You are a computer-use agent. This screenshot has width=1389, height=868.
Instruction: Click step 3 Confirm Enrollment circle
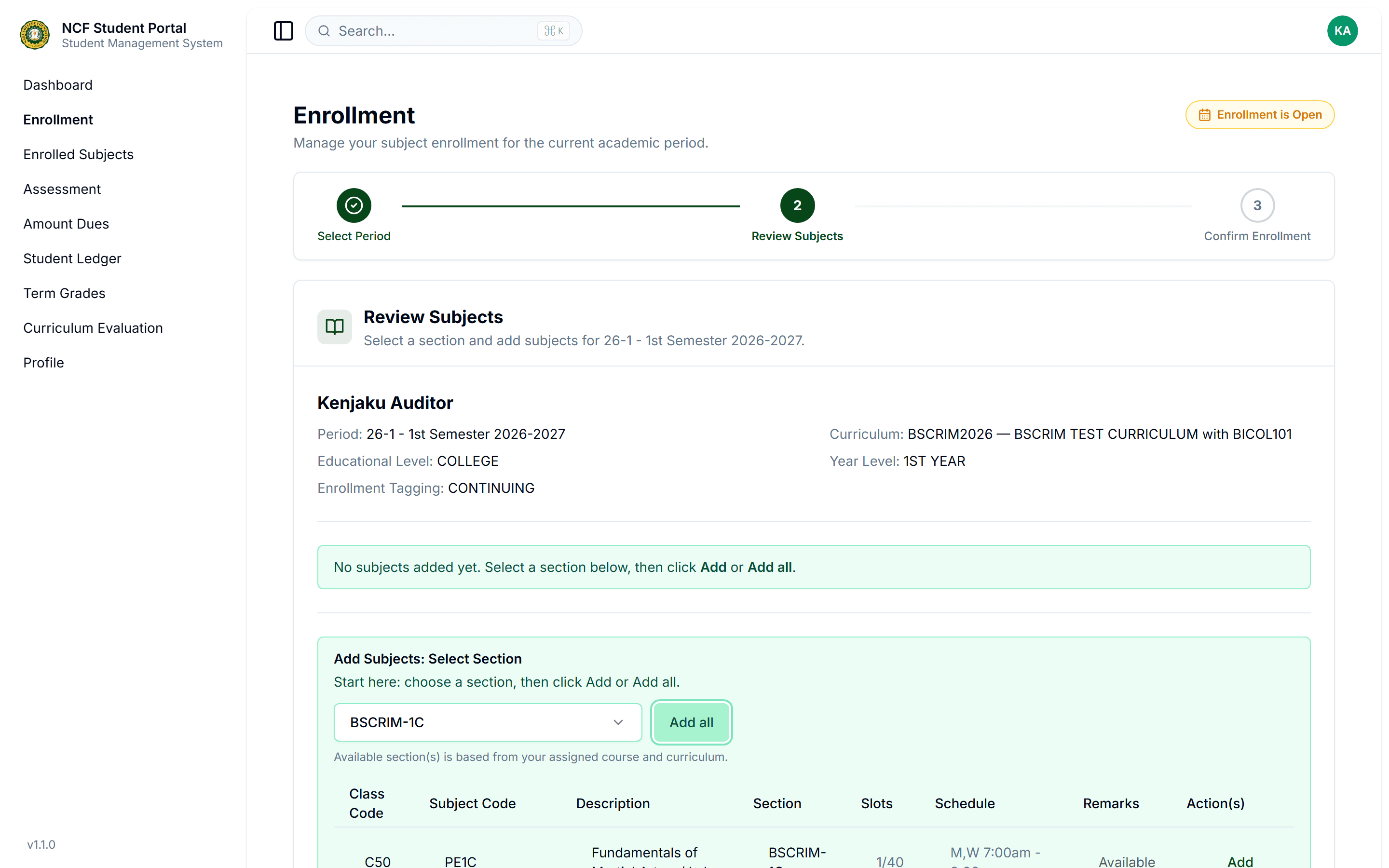[x=1257, y=205]
